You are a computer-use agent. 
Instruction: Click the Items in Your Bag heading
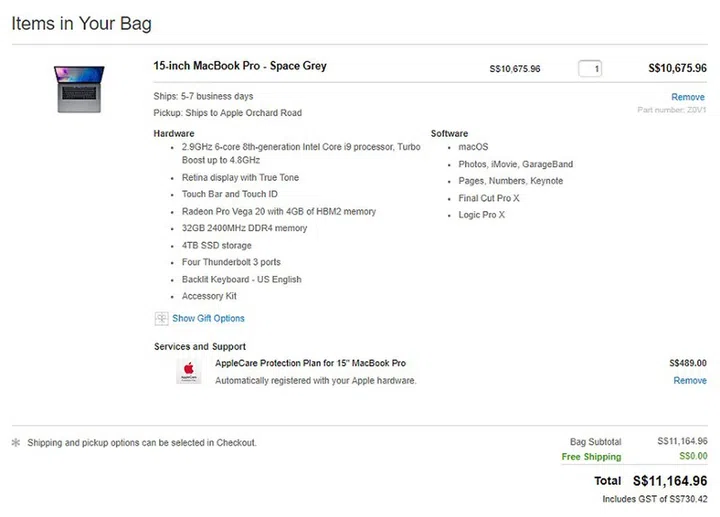(82, 23)
